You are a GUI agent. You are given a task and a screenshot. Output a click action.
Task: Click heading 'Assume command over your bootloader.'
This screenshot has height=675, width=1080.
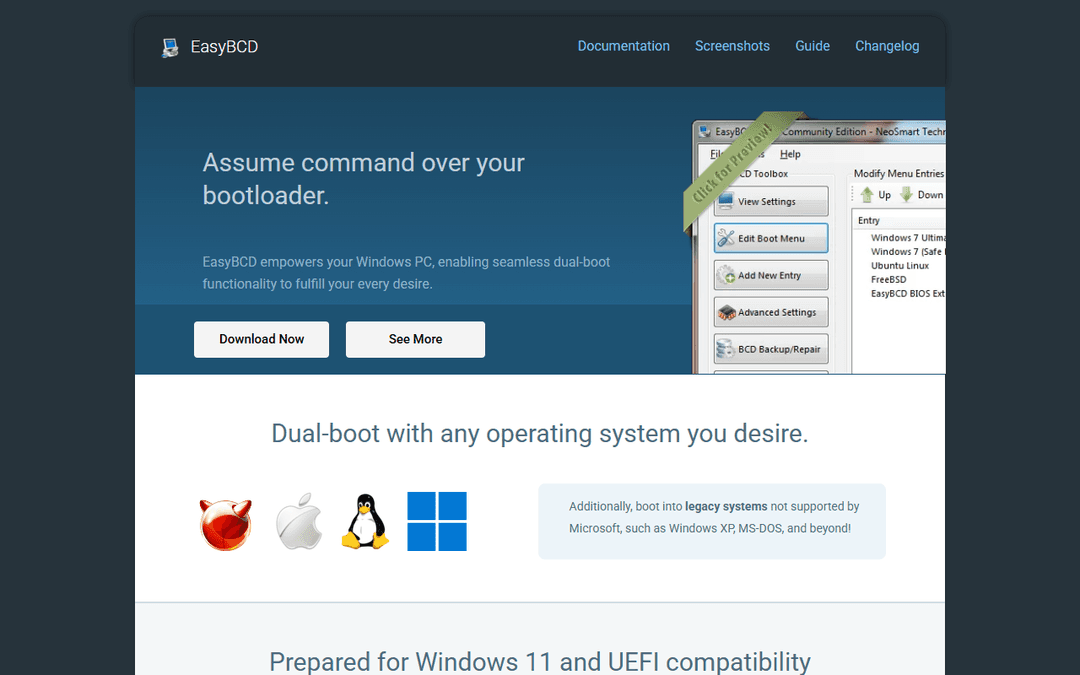pyautogui.click(x=364, y=179)
